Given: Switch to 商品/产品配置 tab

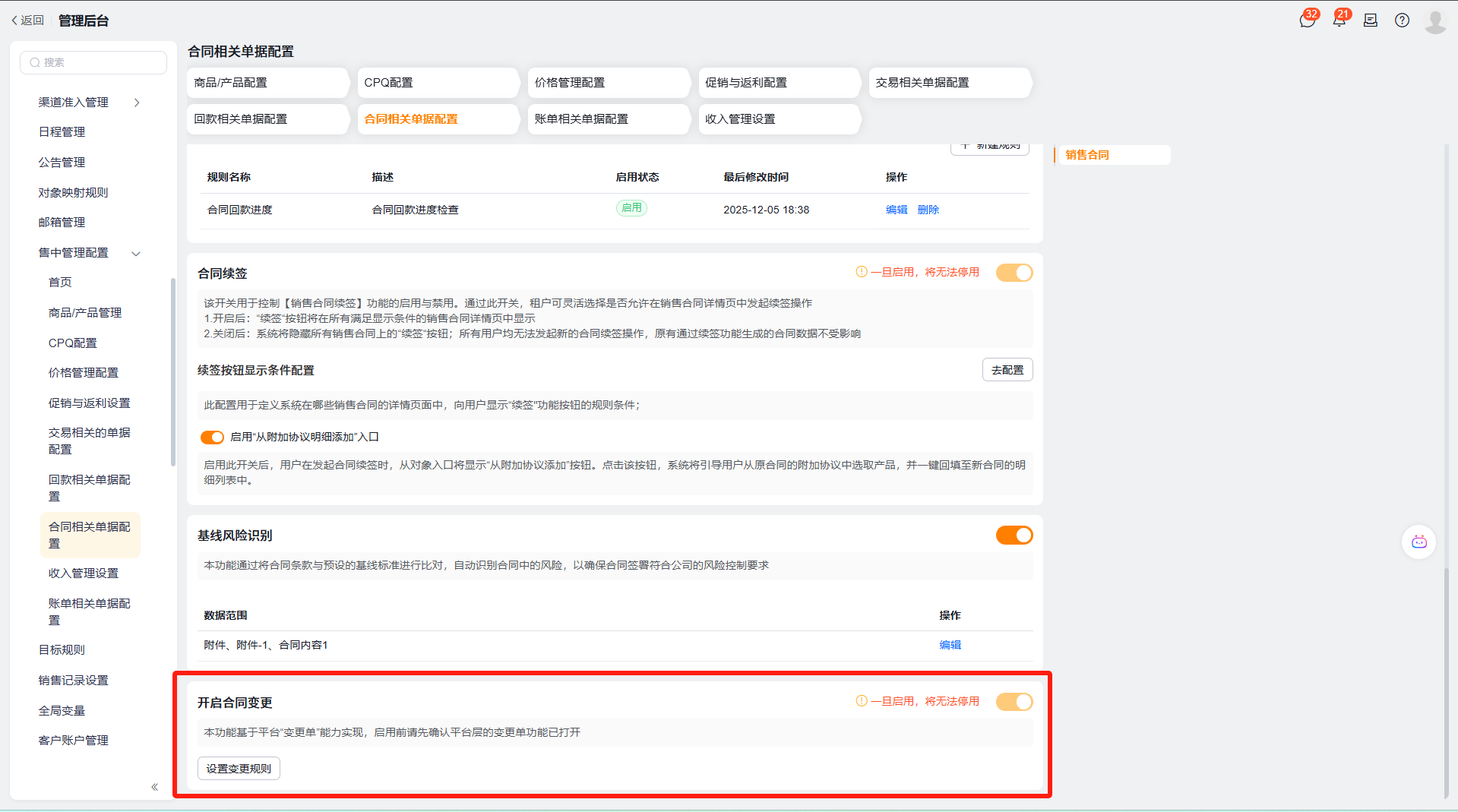Looking at the screenshot, I should [x=268, y=83].
